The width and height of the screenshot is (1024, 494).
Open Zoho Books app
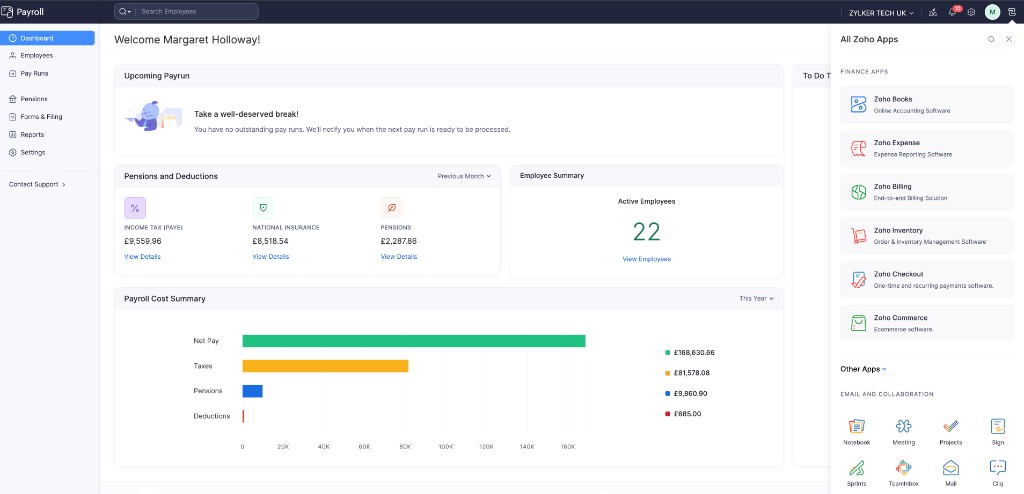[x=927, y=105]
